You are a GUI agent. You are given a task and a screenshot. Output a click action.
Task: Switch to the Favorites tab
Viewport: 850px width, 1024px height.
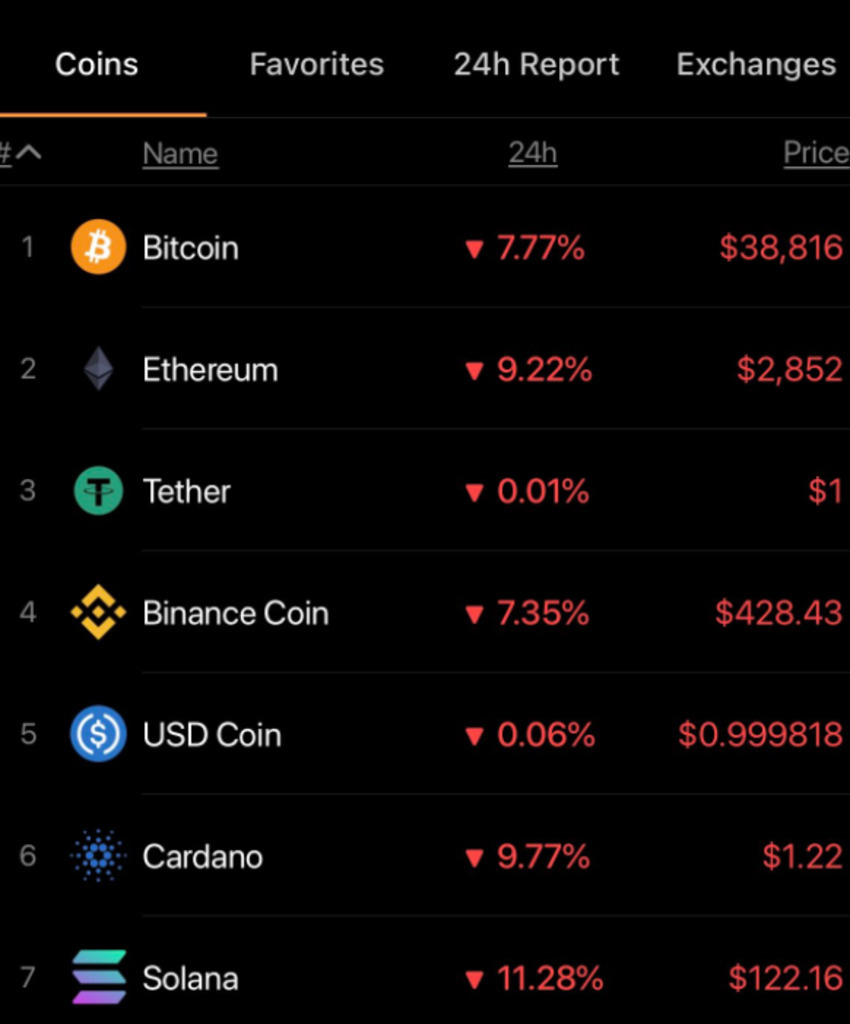point(317,64)
